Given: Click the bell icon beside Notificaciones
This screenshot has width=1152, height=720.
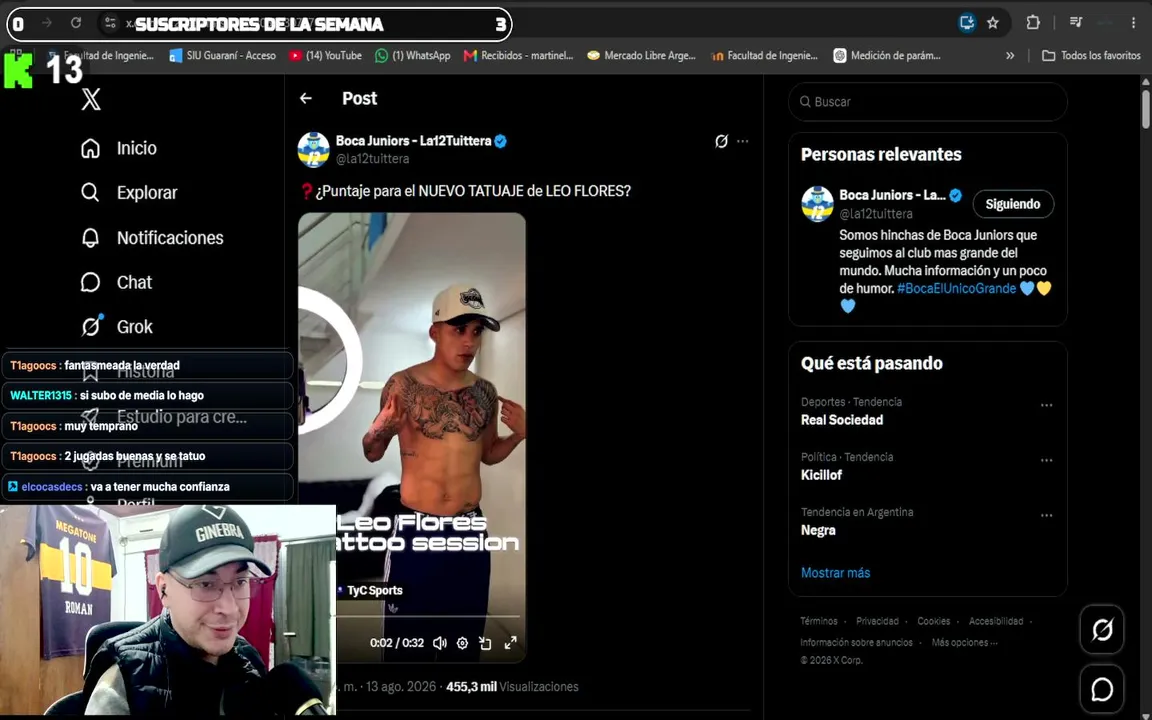Looking at the screenshot, I should 90,238.
